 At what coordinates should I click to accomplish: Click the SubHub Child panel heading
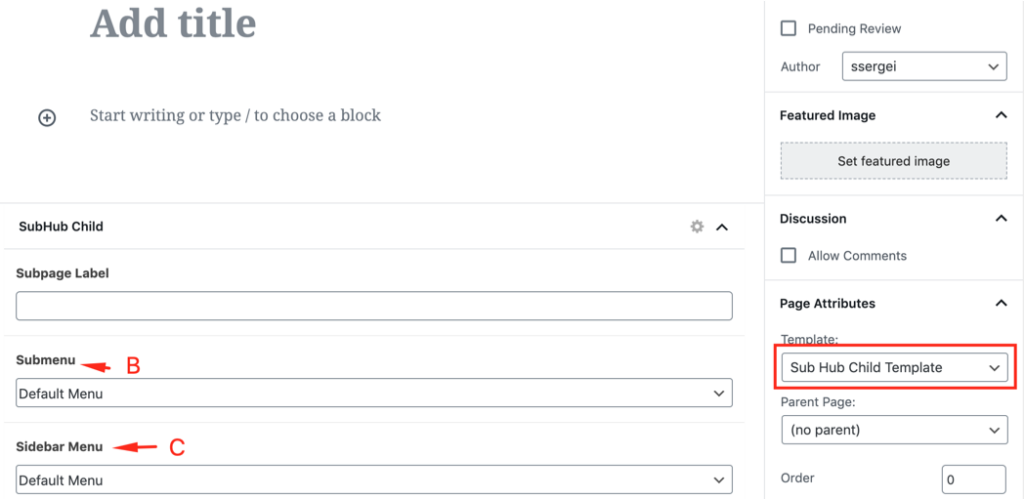(x=61, y=227)
